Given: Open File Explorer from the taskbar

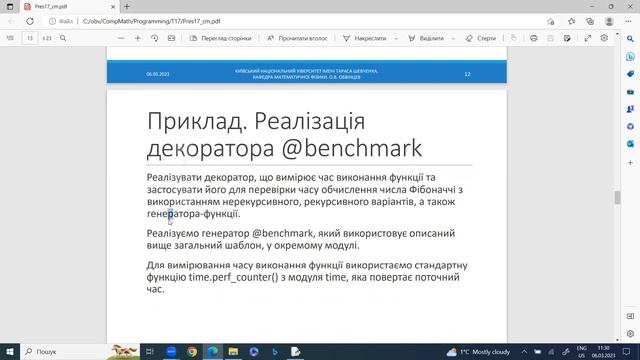Looking at the screenshot, I should 233,351.
